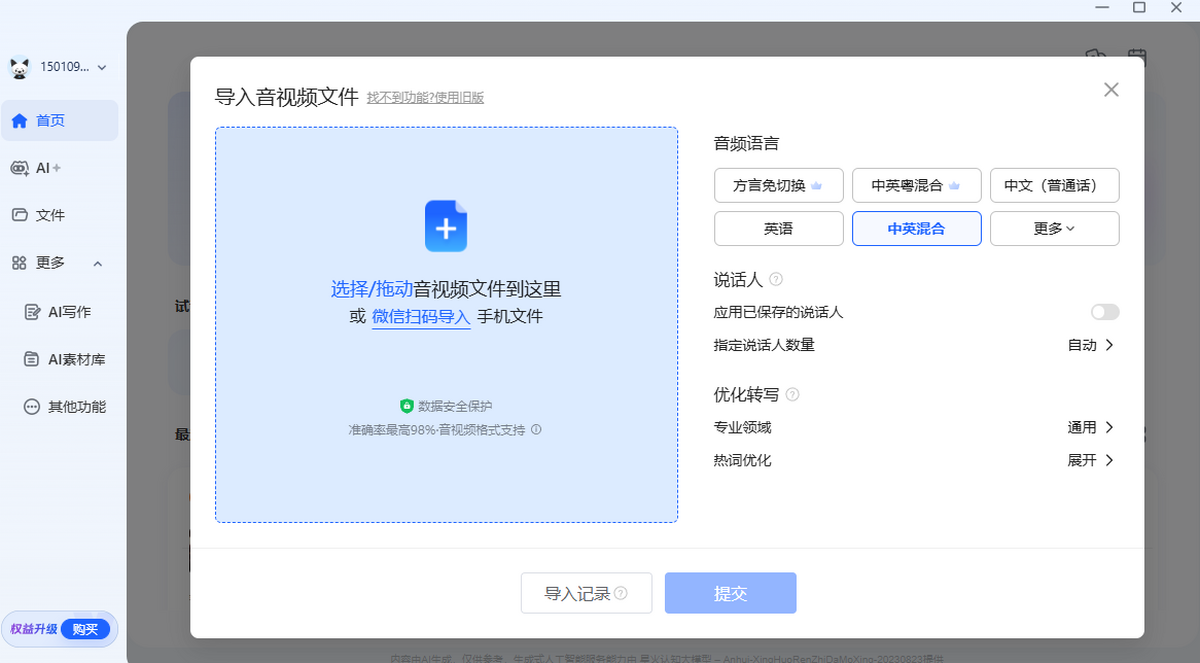
Task: Click the help icon next to 说话人
Action: (776, 280)
